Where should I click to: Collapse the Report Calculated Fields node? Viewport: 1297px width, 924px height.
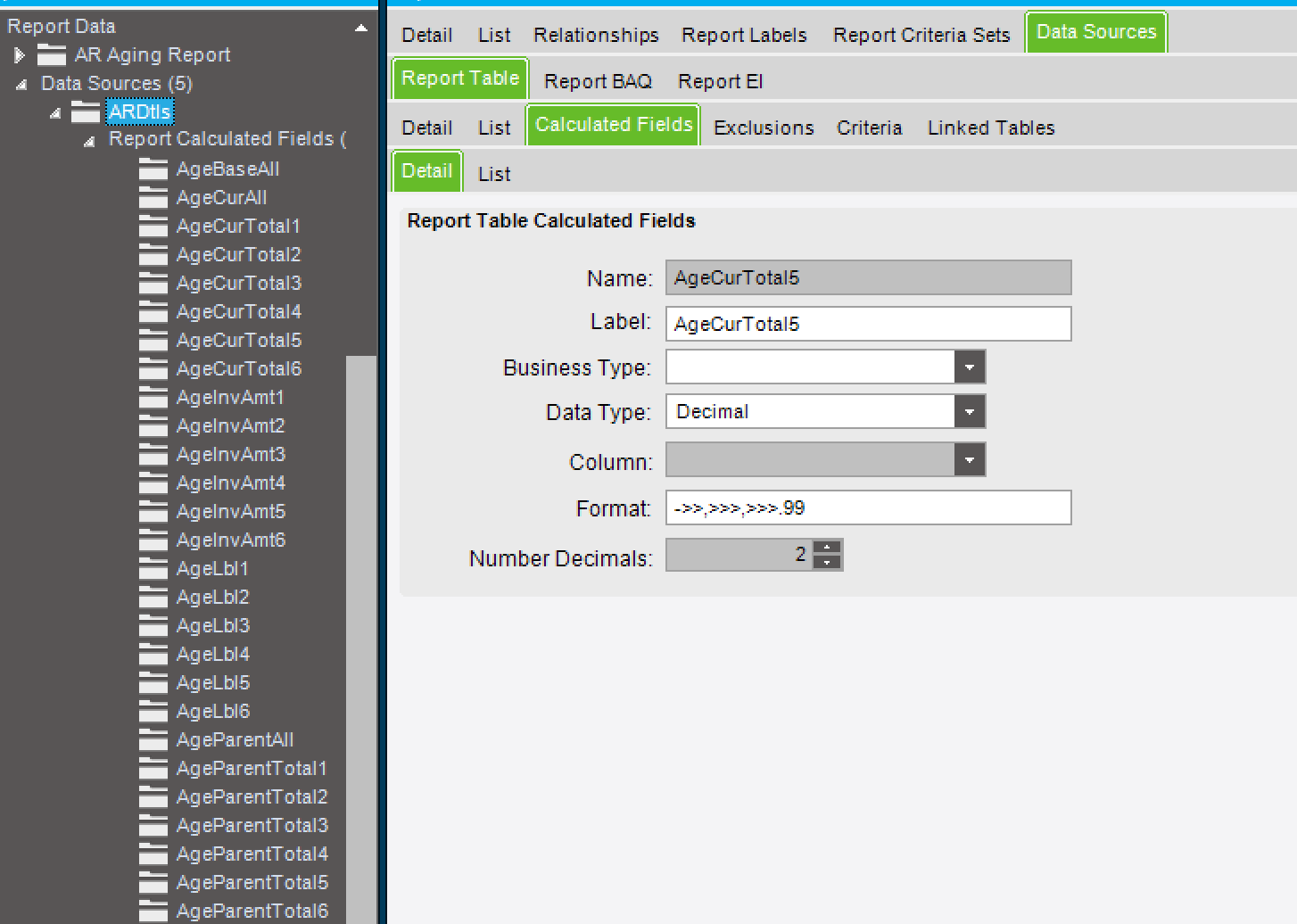(x=89, y=141)
